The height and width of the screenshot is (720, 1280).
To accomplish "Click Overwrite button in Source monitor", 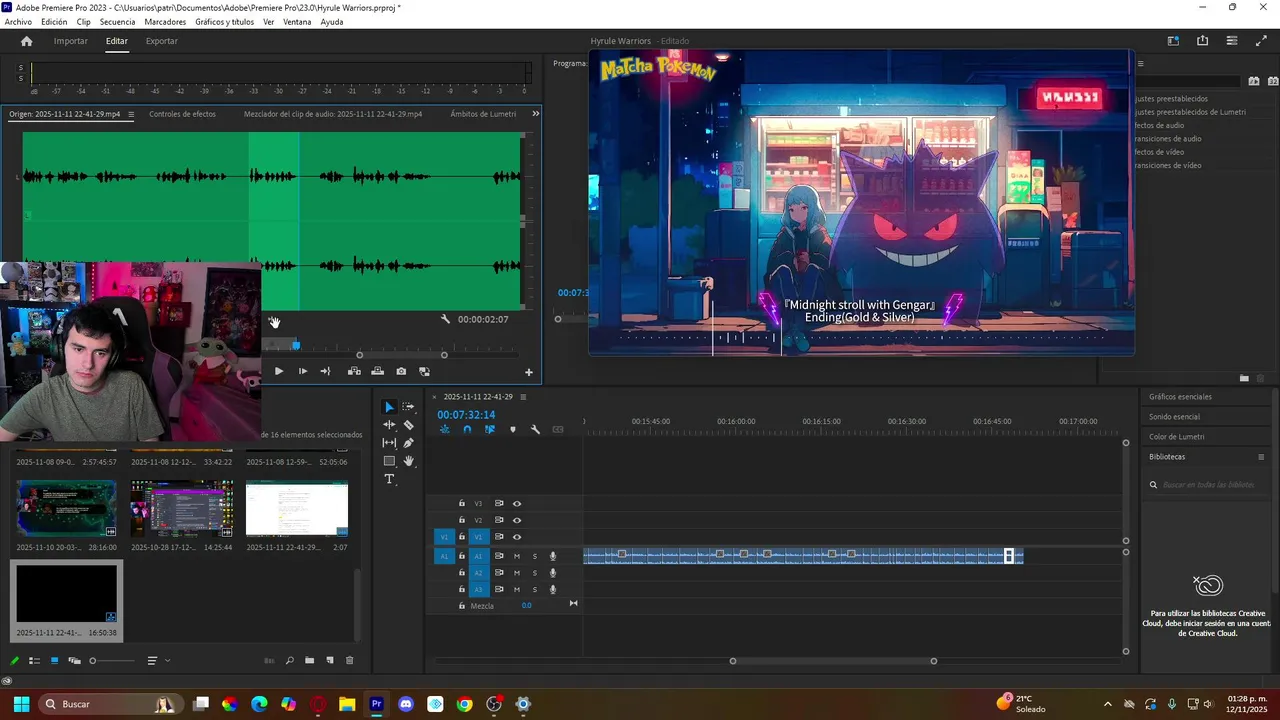I will coord(377,371).
